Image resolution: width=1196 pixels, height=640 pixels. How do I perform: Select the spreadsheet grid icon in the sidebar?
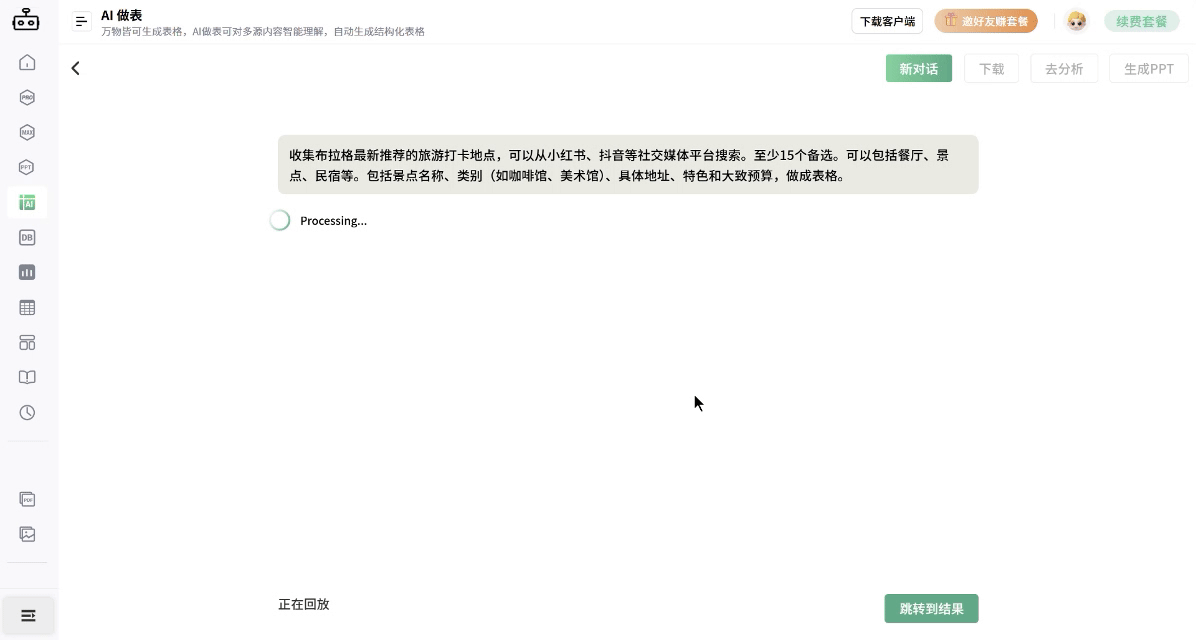point(26,307)
